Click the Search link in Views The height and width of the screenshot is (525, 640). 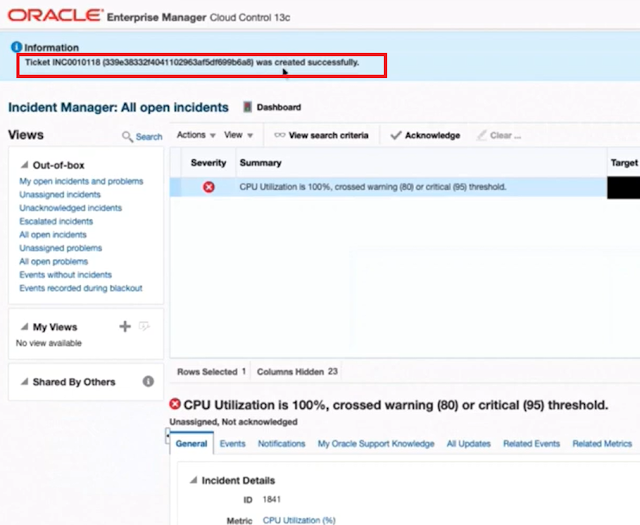pyautogui.click(x=149, y=137)
